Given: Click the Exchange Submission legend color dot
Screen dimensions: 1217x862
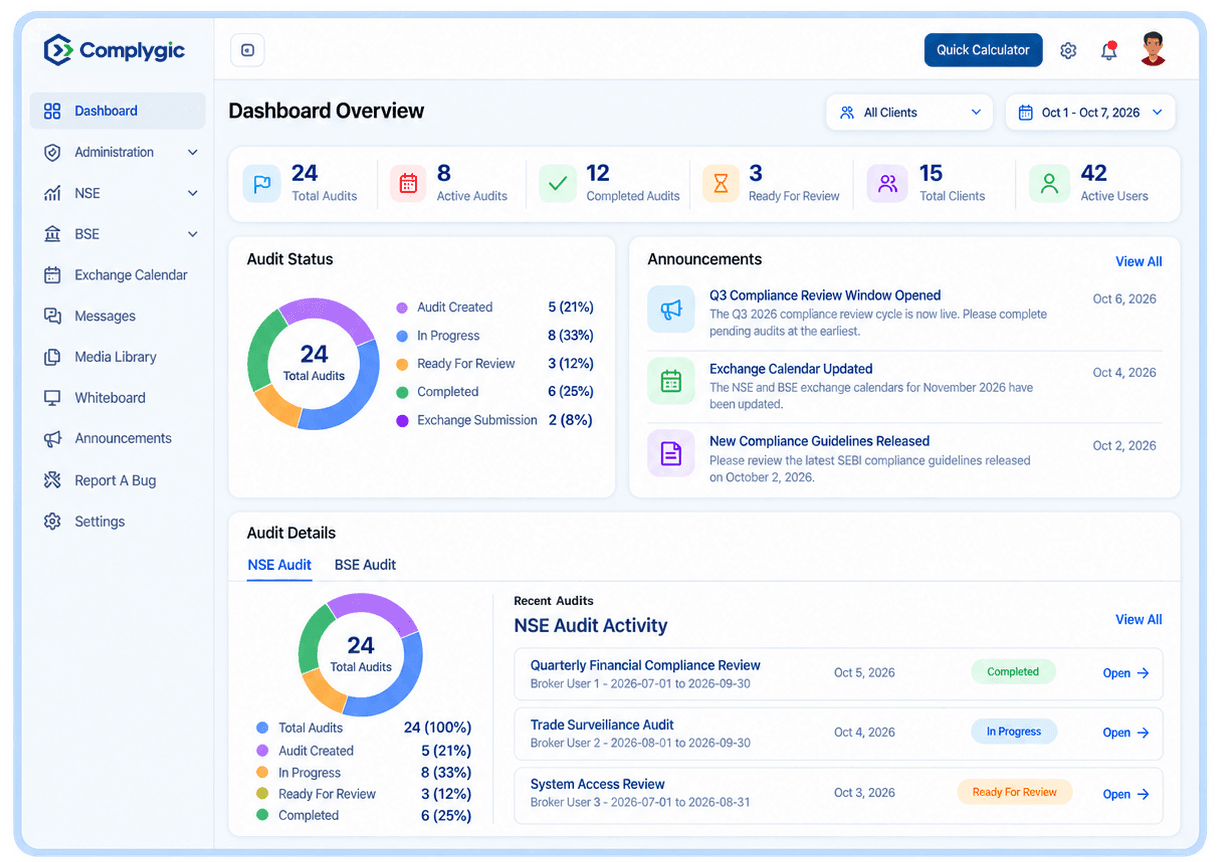Looking at the screenshot, I should pos(402,421).
